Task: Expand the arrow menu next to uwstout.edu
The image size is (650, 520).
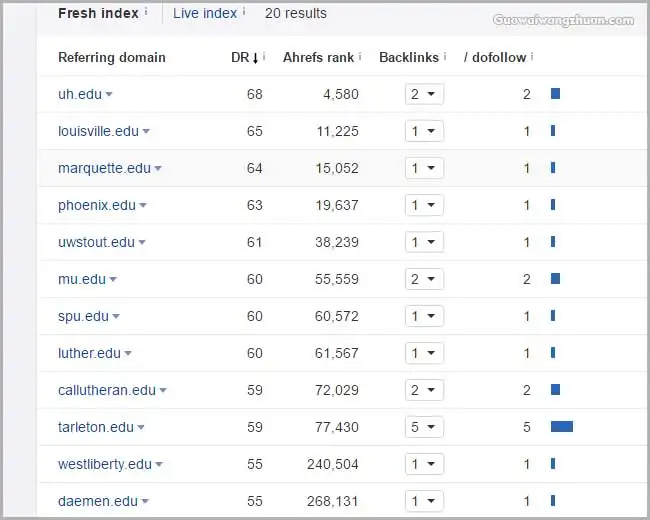Action: tap(142, 242)
